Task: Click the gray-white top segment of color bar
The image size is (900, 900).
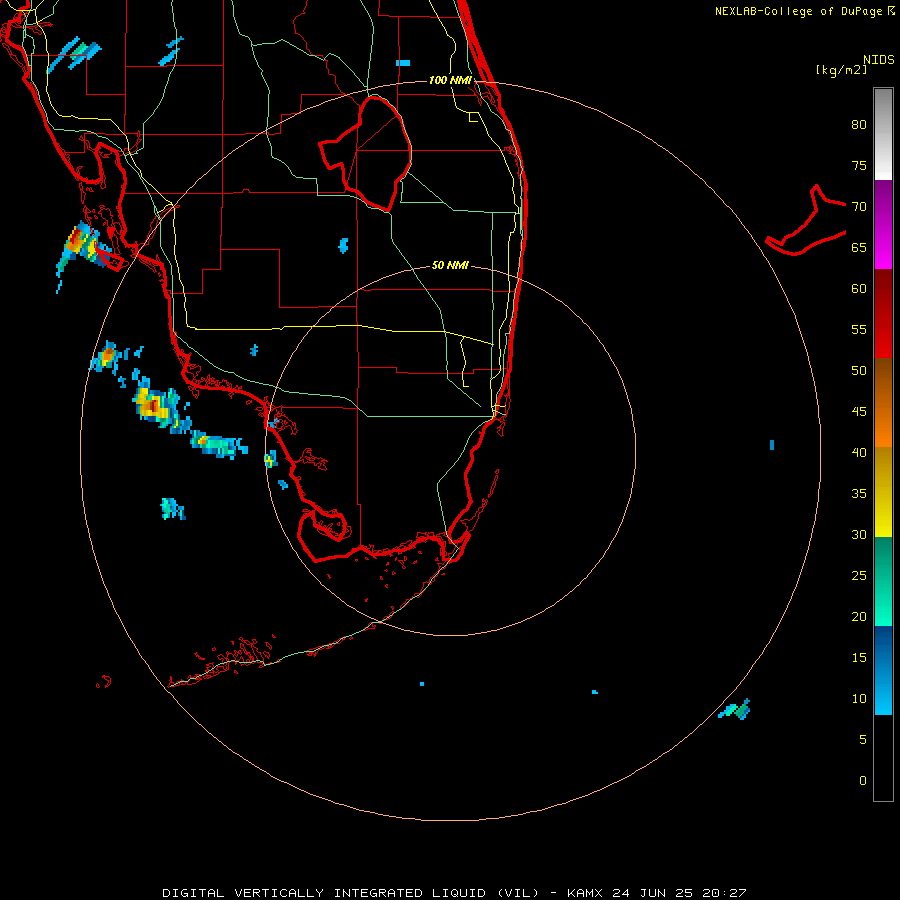Action: pyautogui.click(x=883, y=134)
